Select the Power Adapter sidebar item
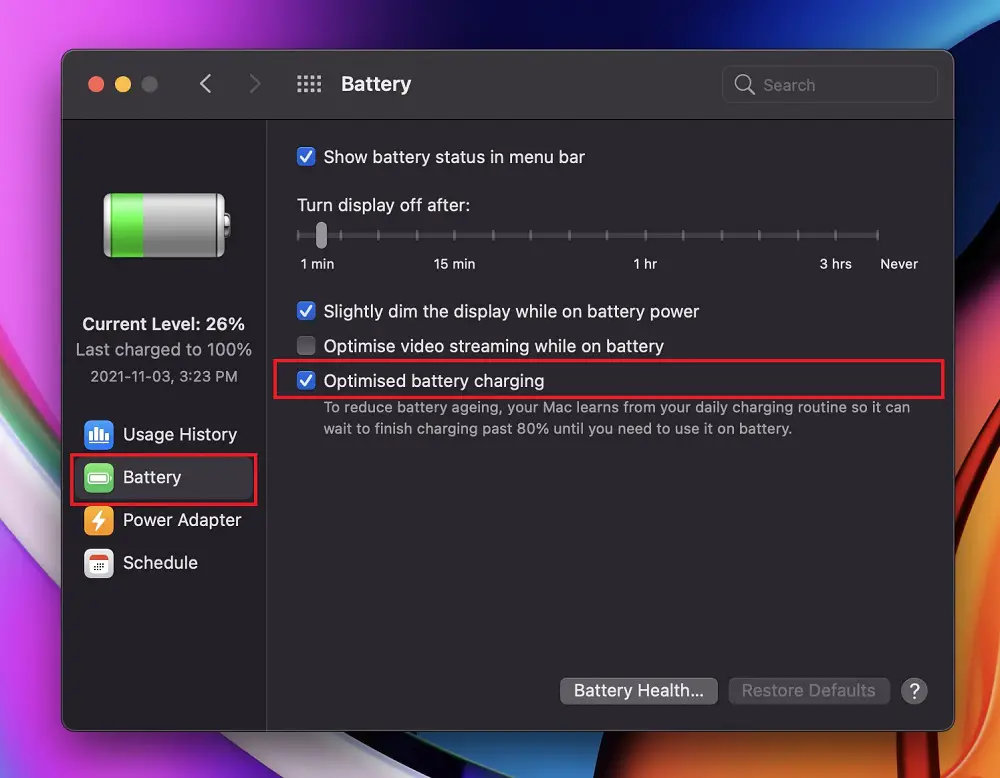 tap(181, 520)
